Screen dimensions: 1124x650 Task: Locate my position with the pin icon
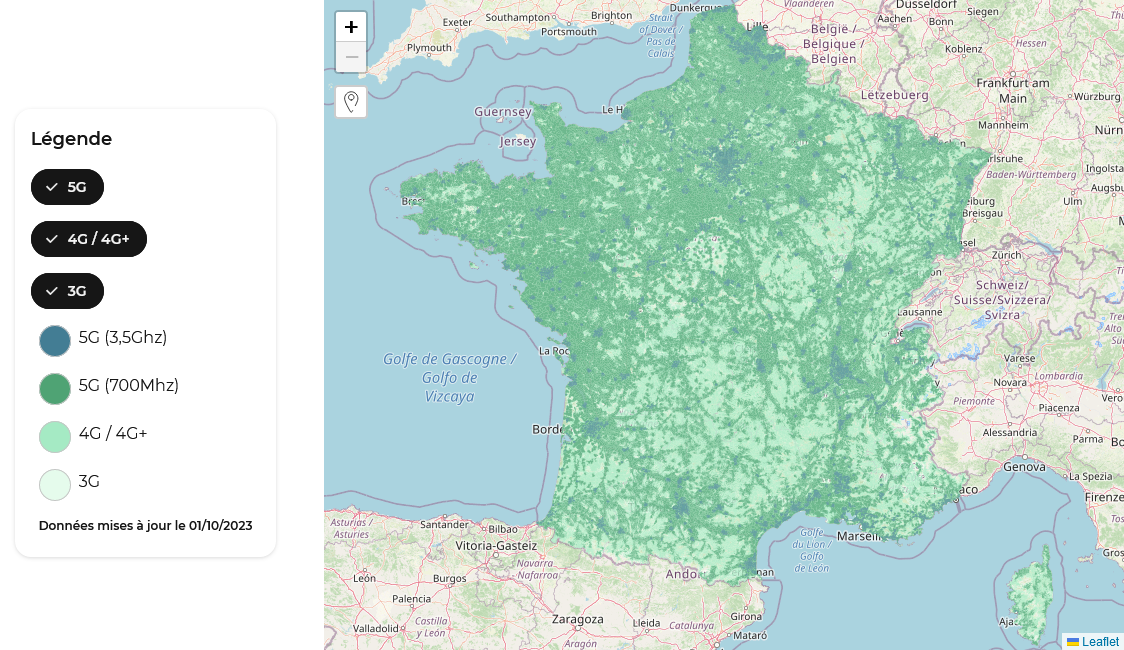(x=351, y=102)
